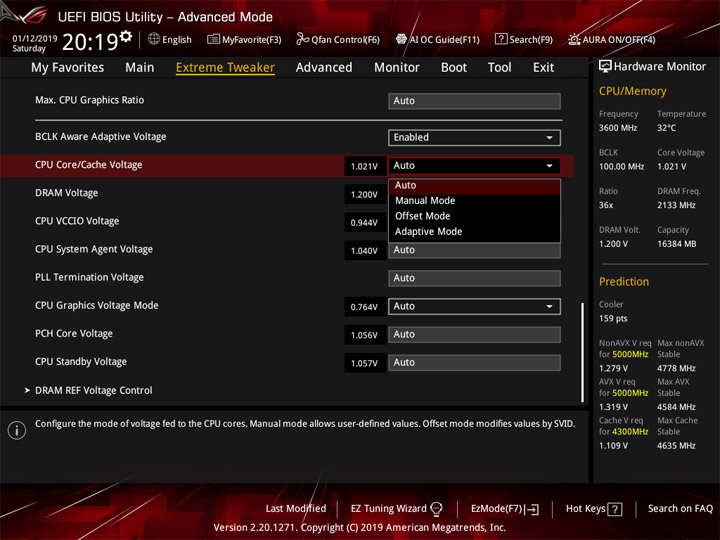The width and height of the screenshot is (720, 540).
Task: Click PLL Termination Voltage field
Action: (x=474, y=278)
